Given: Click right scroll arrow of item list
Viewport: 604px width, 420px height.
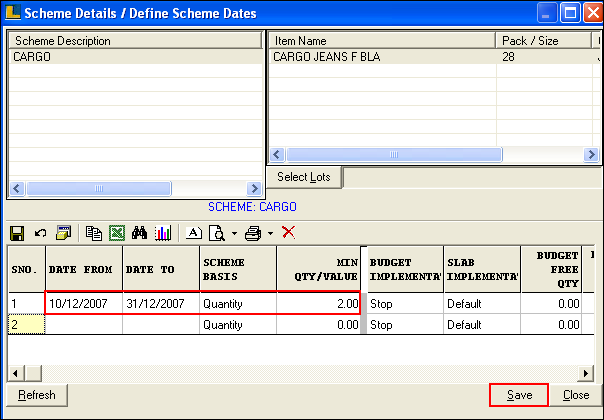Looking at the screenshot, I should [591, 155].
